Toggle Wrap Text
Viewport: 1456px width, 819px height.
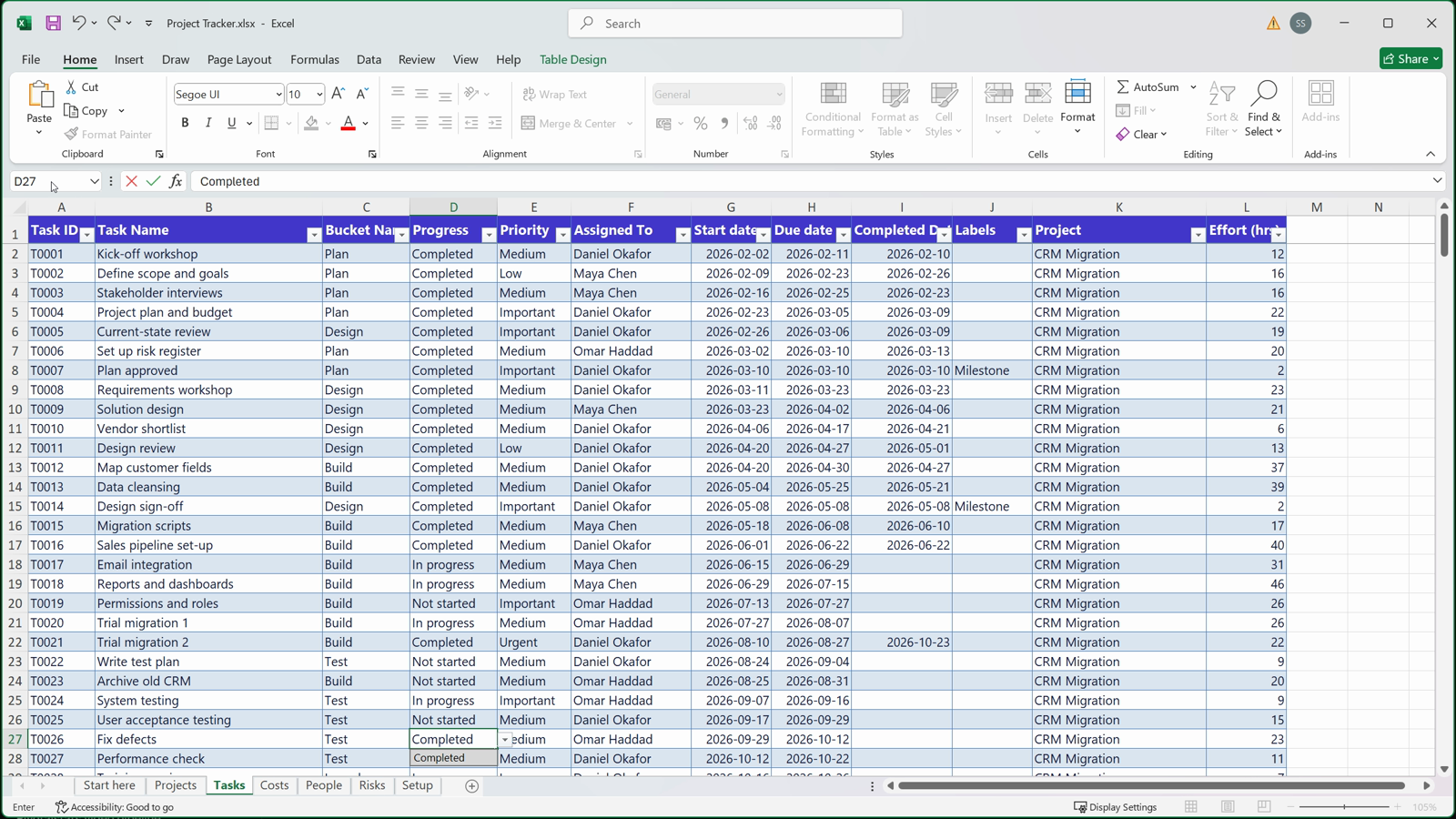(554, 94)
